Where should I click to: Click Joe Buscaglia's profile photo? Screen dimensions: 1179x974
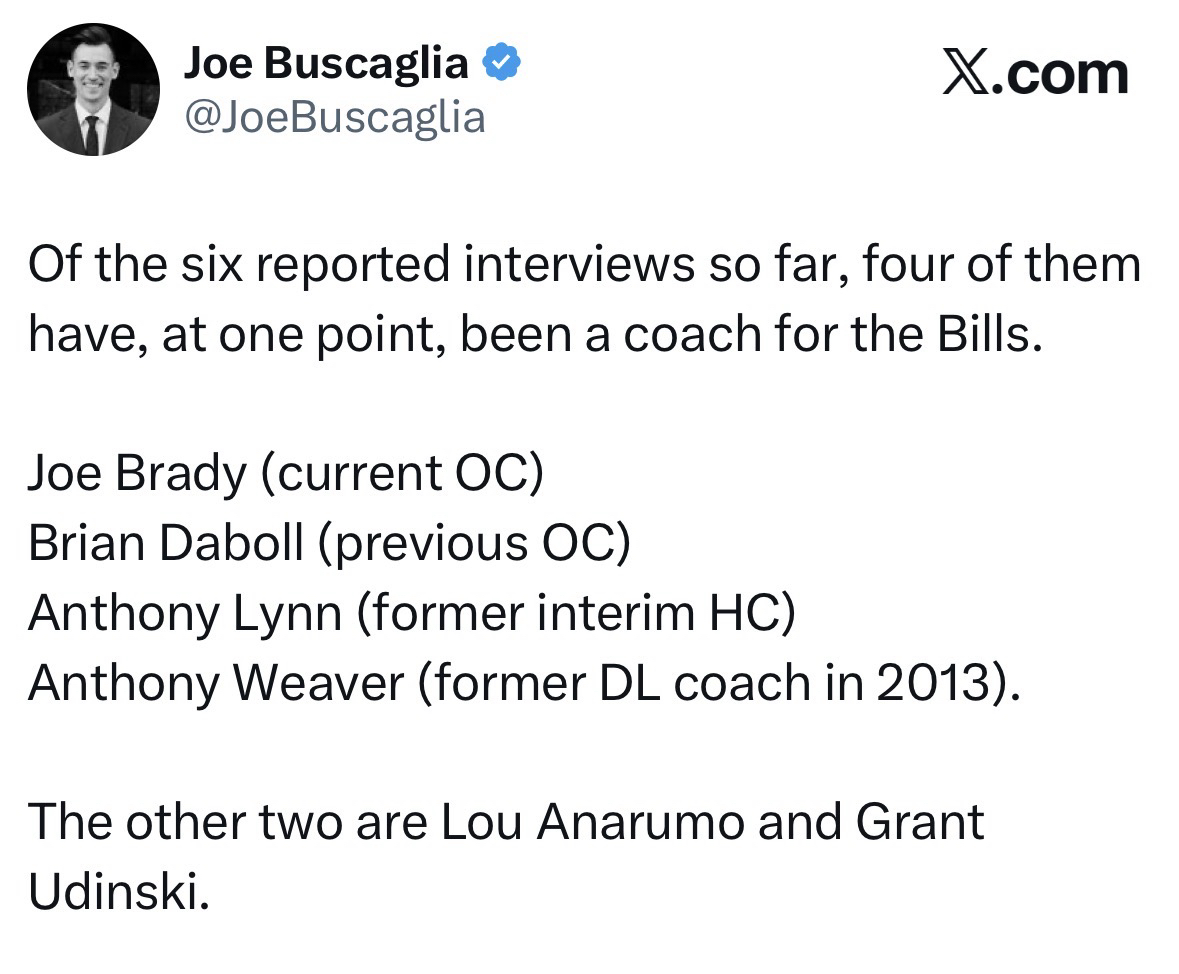[93, 89]
